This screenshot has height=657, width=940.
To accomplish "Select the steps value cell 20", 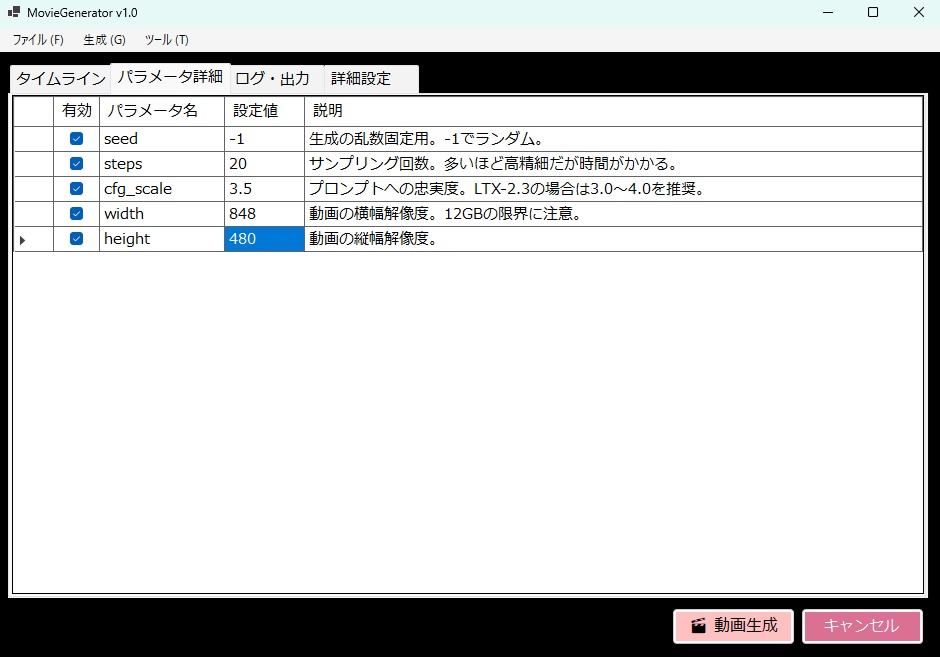I will (264, 164).
